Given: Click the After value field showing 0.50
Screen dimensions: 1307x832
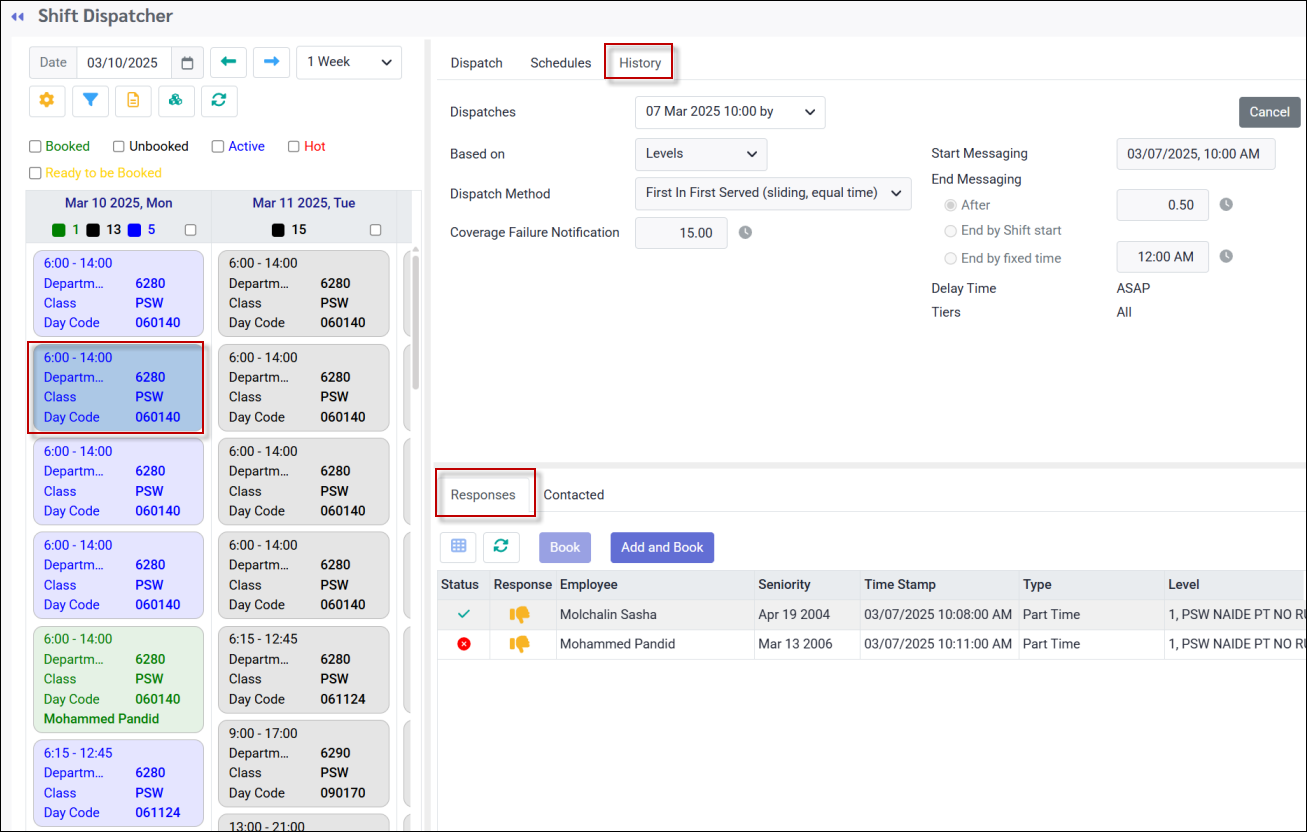Looking at the screenshot, I should tap(1162, 205).
